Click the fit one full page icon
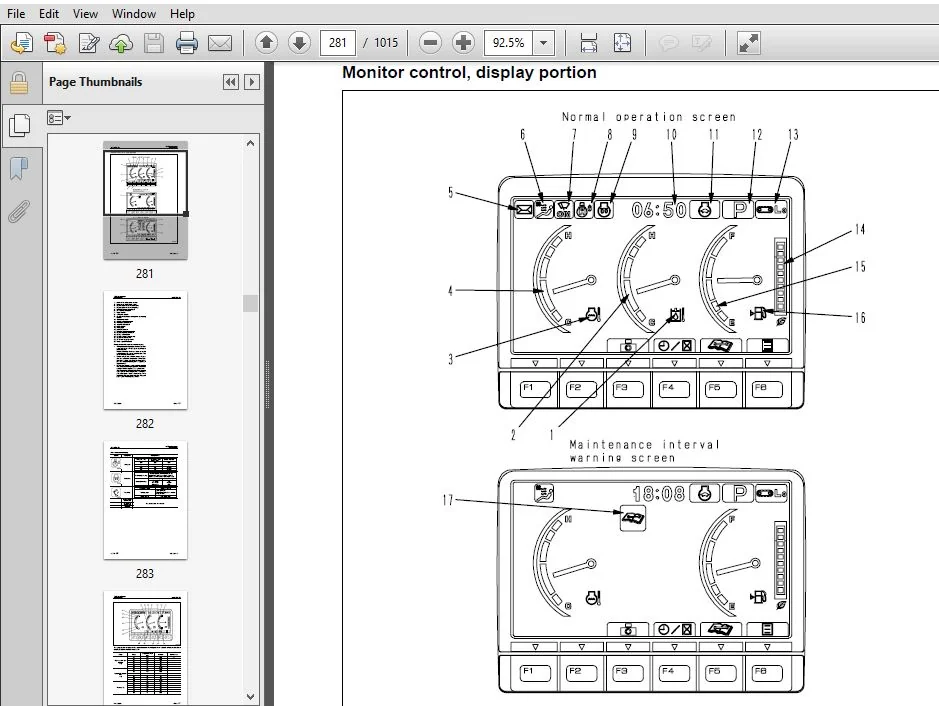Viewport: 939px width, 706px height. pos(623,43)
